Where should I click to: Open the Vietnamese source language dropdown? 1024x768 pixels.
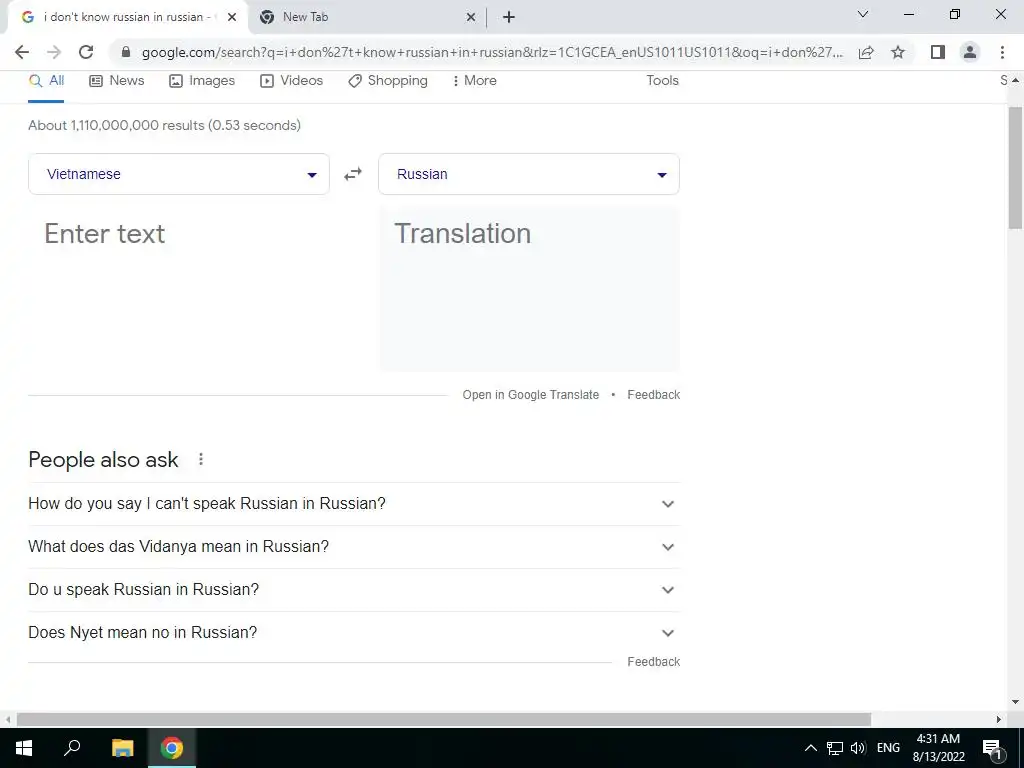179,174
